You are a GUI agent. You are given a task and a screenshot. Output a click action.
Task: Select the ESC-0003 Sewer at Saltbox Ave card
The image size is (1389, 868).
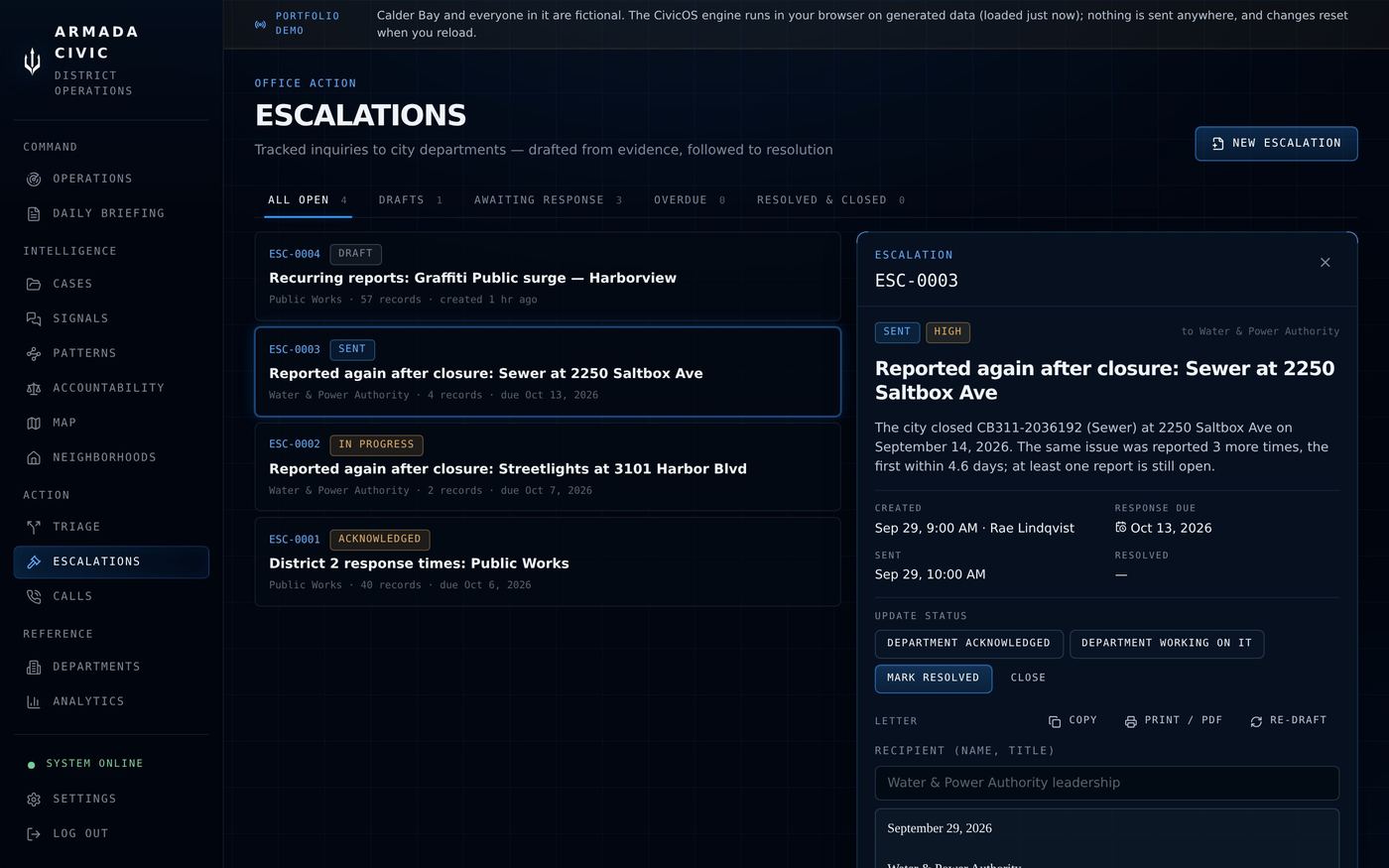tap(548, 372)
